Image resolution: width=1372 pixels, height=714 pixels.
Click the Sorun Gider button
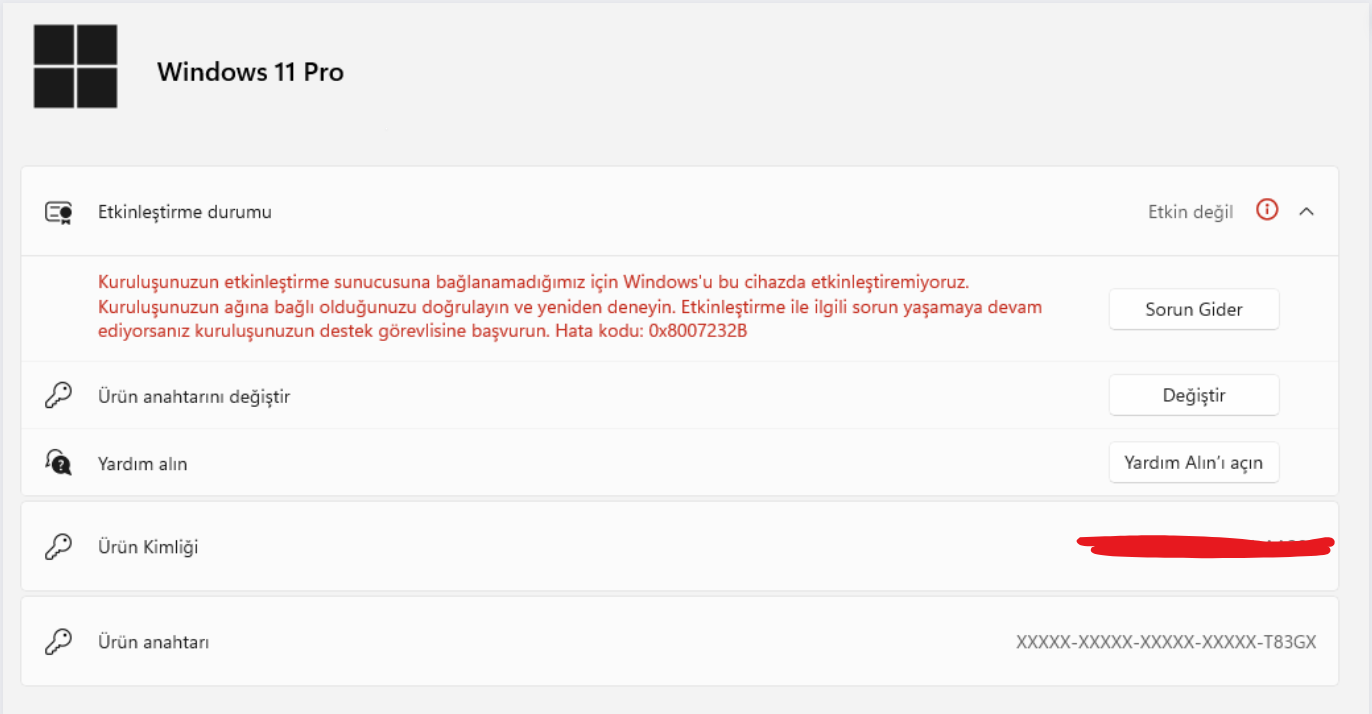click(x=1194, y=309)
